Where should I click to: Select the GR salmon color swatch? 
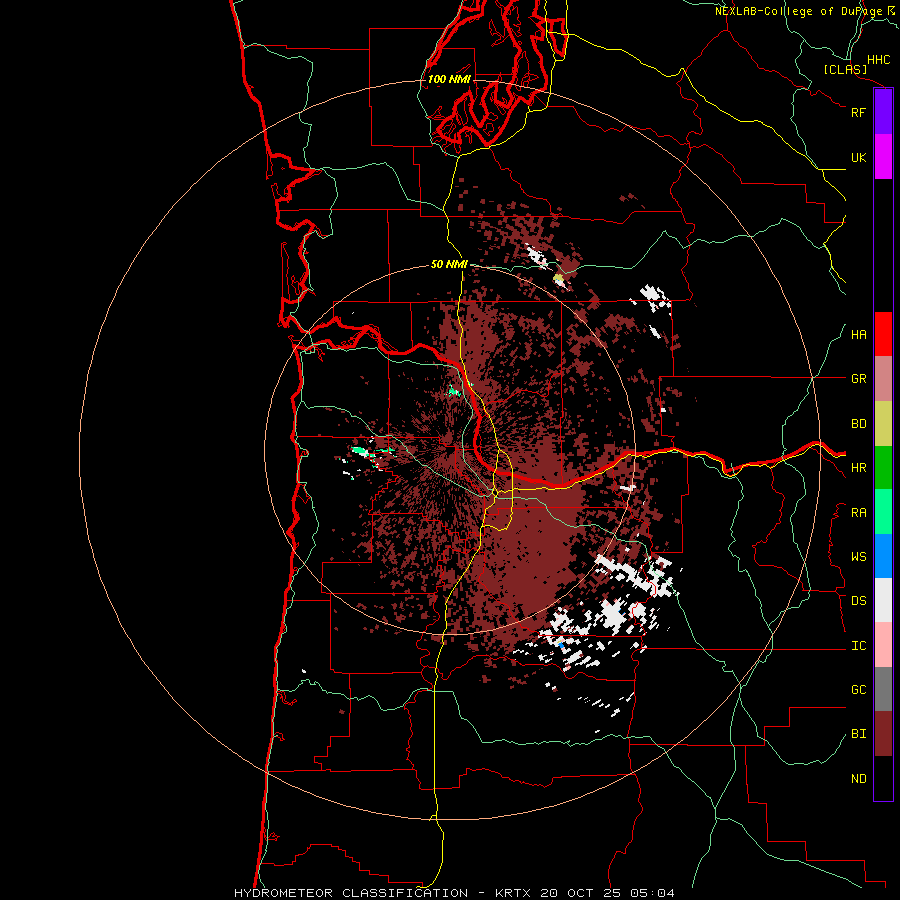[883, 379]
